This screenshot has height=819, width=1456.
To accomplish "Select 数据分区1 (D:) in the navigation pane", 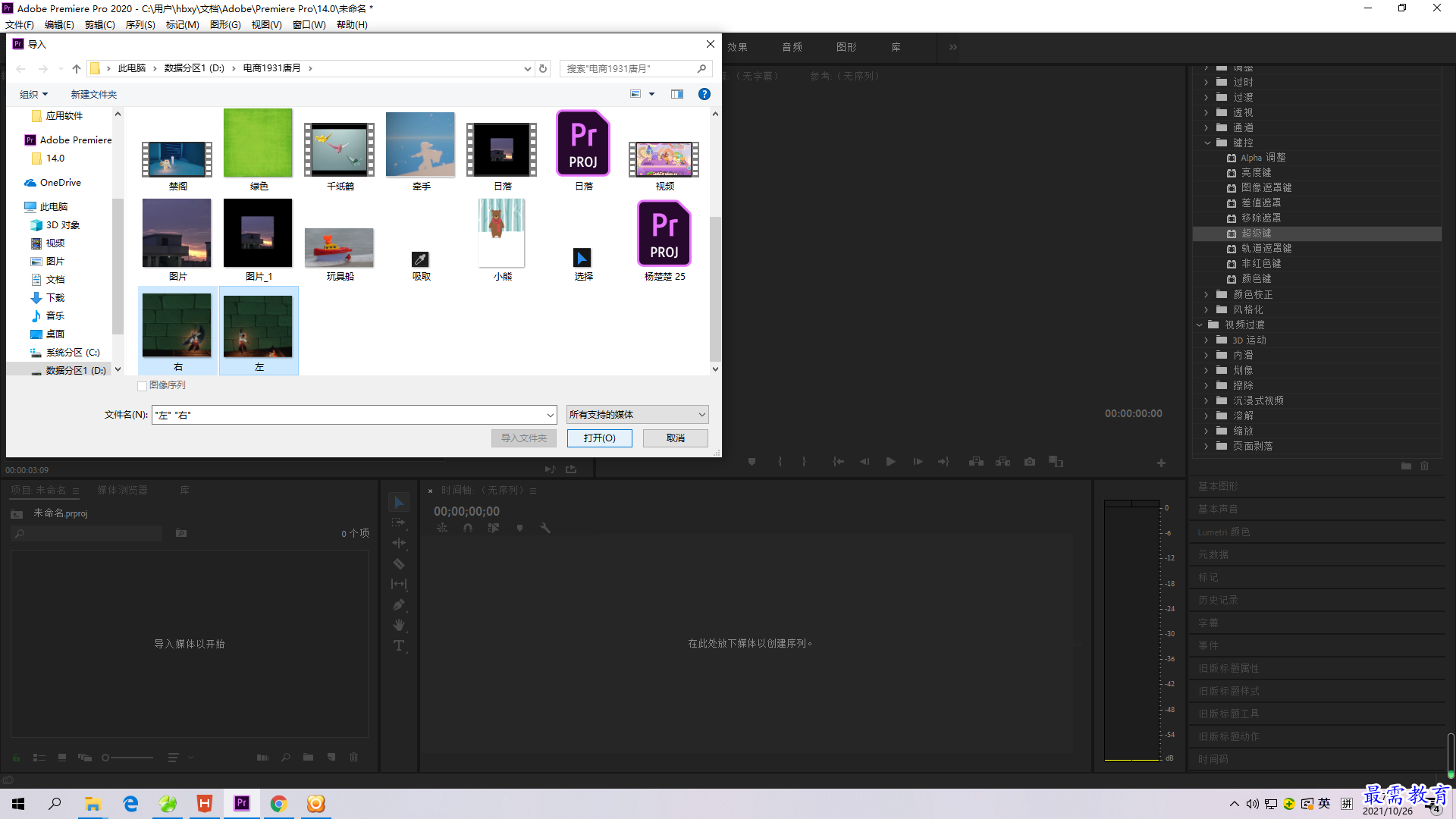I will [x=76, y=370].
